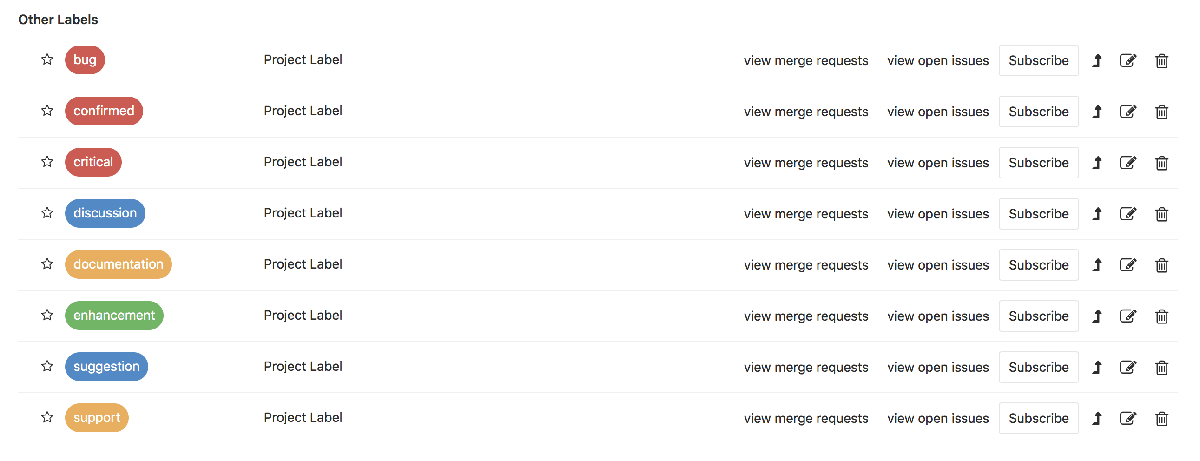The height and width of the screenshot is (461, 1200).
Task: View open issues for the discussion label
Action: click(938, 214)
